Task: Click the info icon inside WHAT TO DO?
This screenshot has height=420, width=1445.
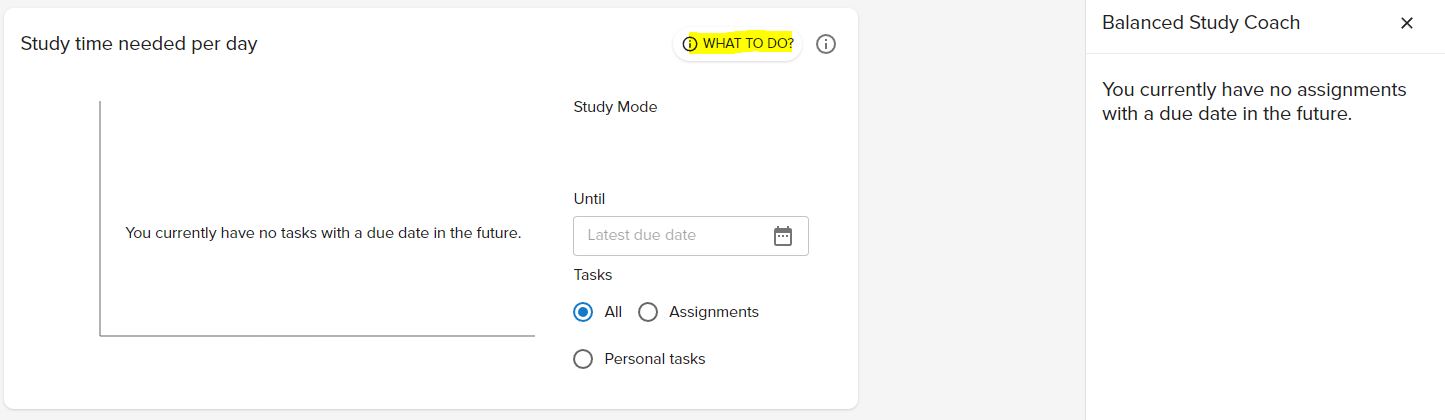Action: click(689, 44)
